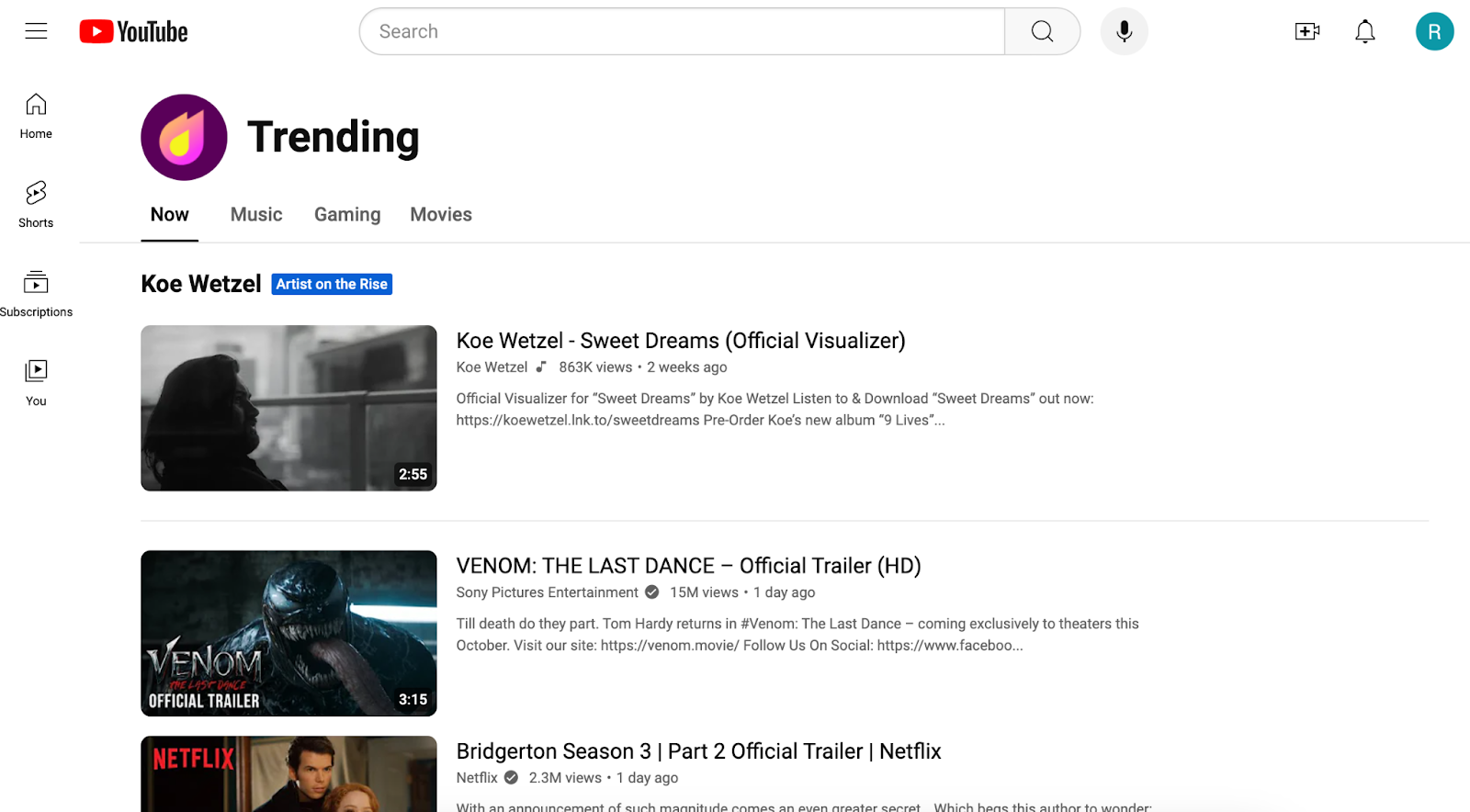Click the YouTube logo

point(133,31)
